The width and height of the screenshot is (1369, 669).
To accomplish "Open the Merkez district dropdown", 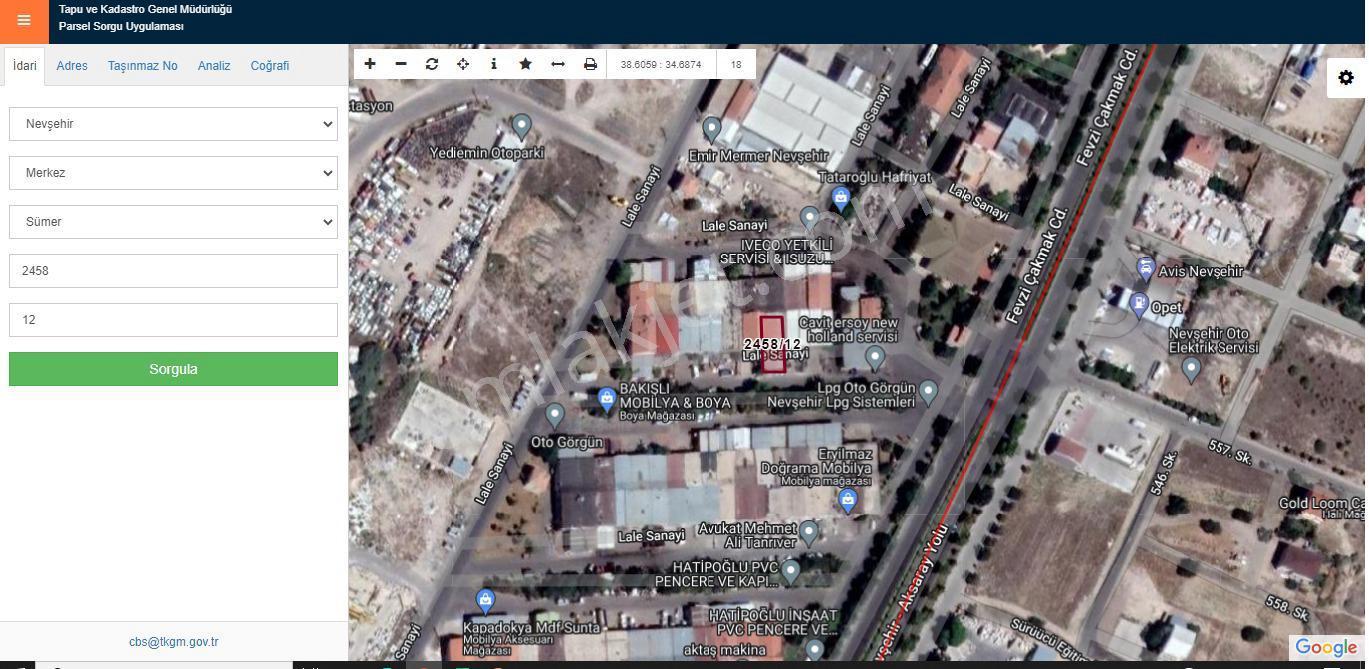I will 173,173.
